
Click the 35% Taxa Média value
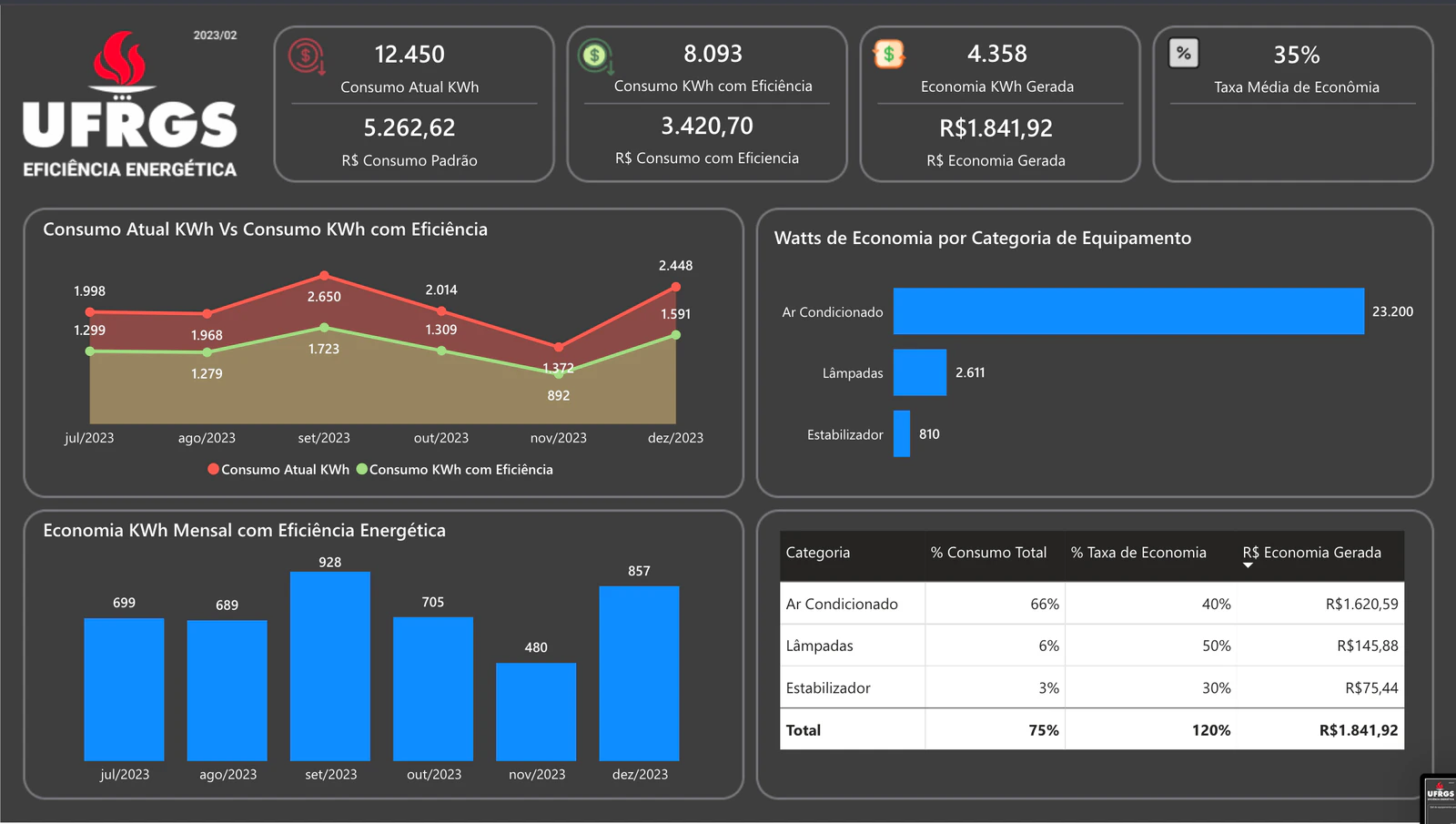[x=1296, y=55]
